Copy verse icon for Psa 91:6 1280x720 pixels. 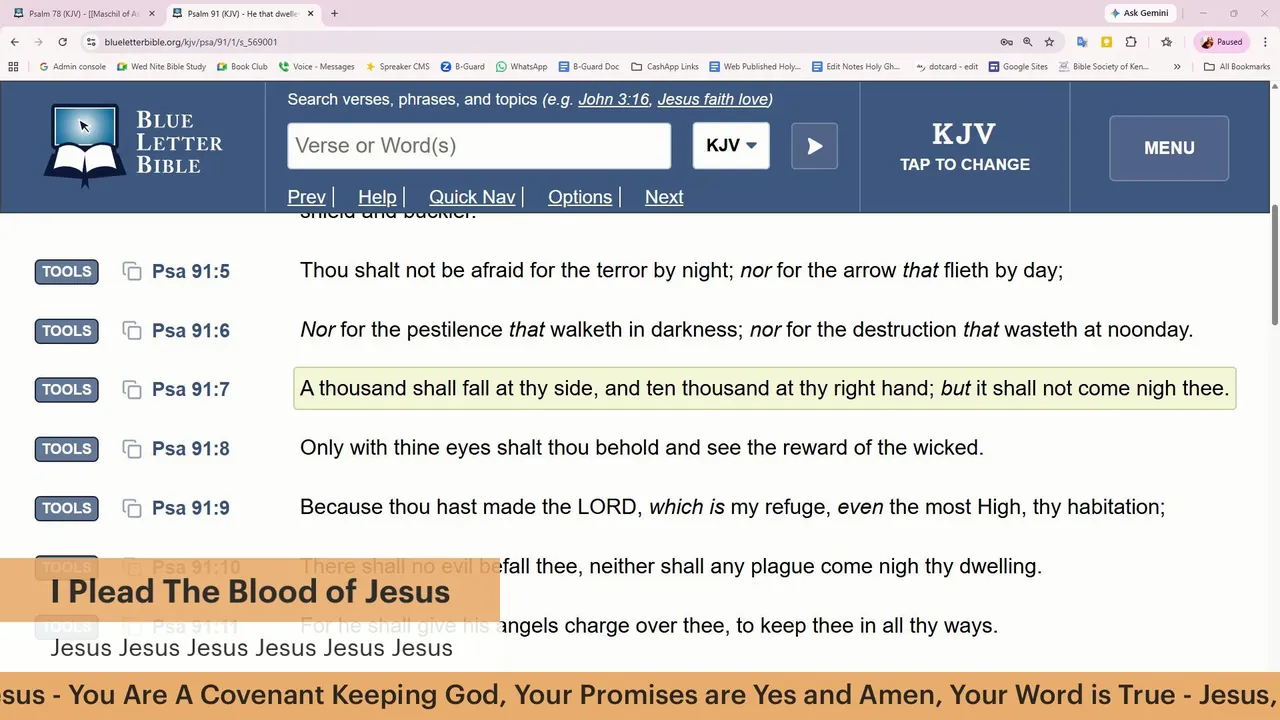pos(131,330)
